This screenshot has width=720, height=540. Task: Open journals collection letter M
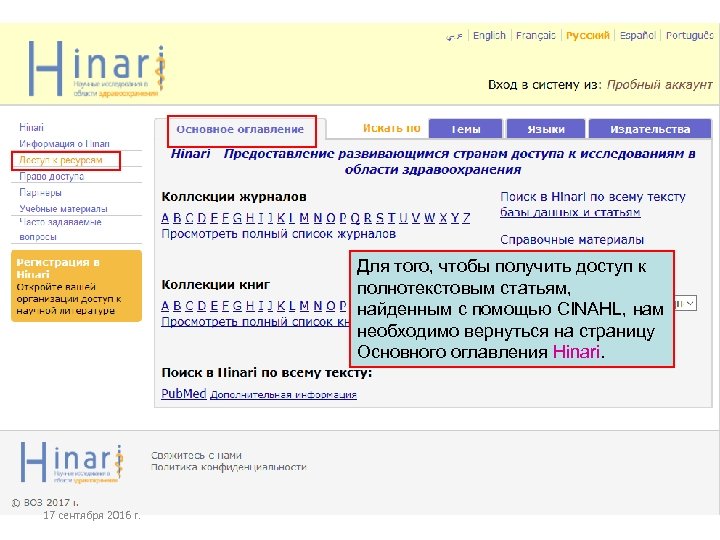click(x=304, y=218)
